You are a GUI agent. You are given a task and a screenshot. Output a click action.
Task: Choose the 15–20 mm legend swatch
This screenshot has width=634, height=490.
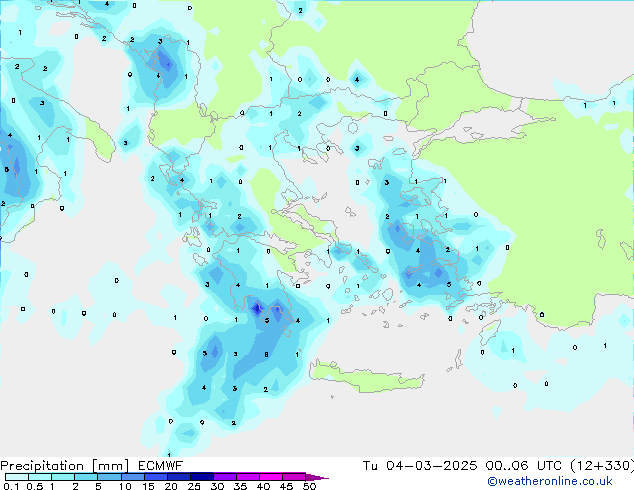[155, 477]
